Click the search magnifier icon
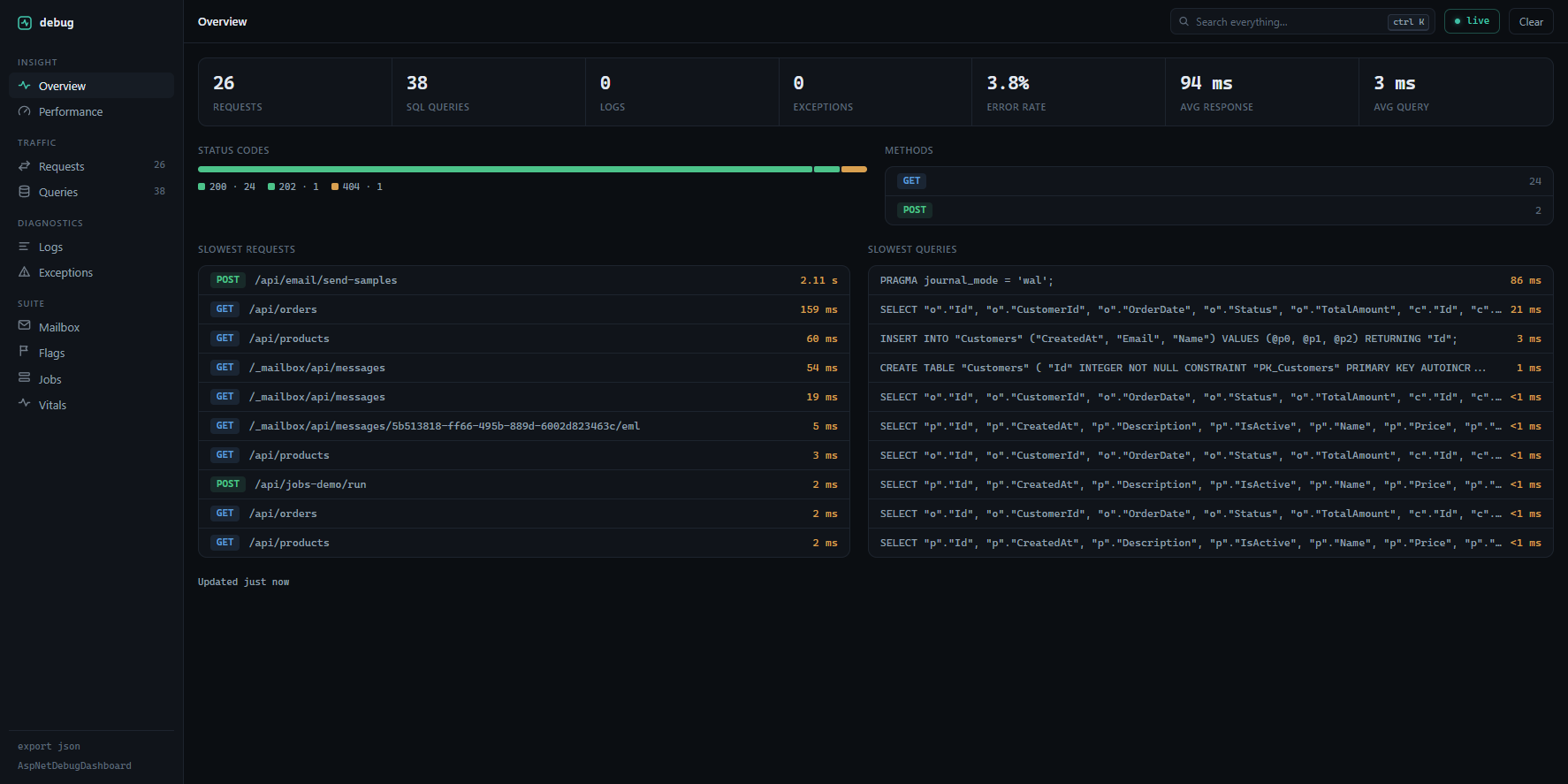Image resolution: width=1568 pixels, height=784 pixels. 1184,22
